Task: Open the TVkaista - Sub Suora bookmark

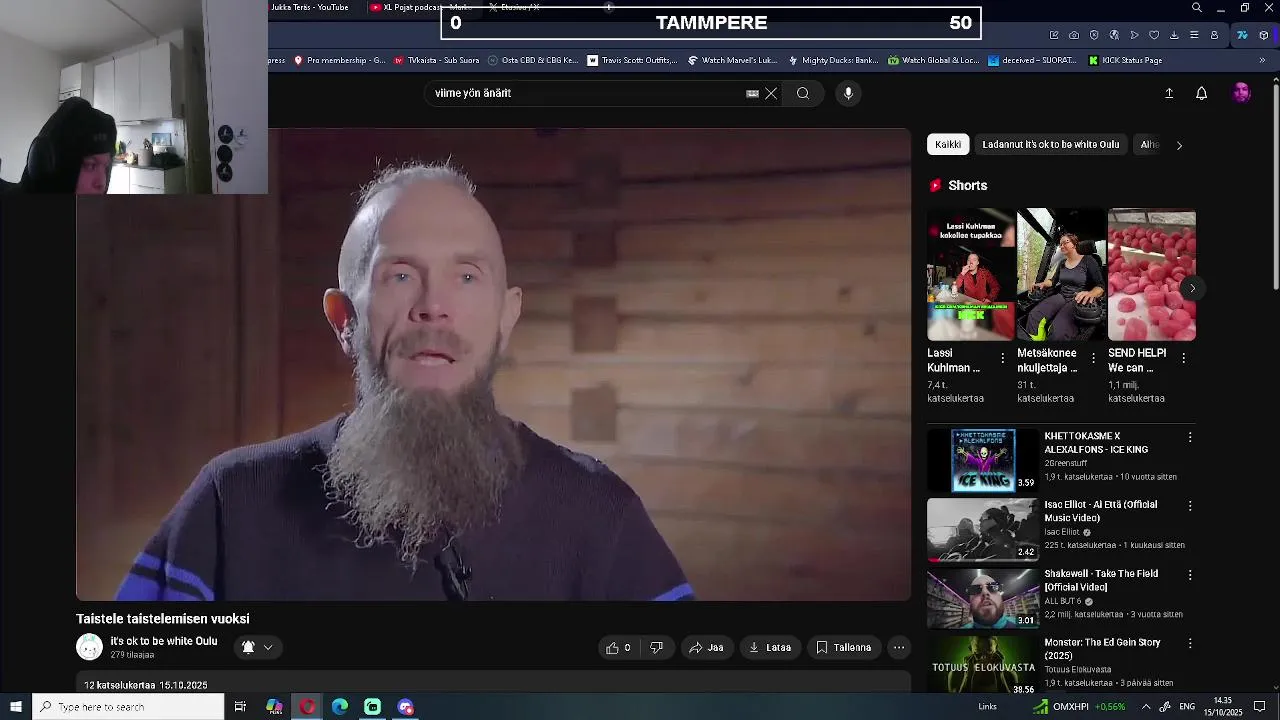Action: click(x=436, y=60)
